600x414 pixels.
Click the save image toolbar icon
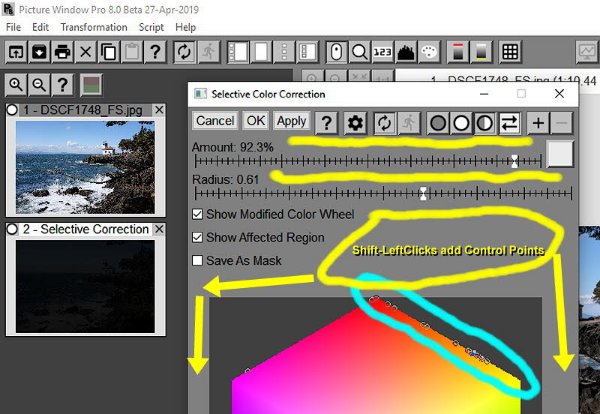coord(39,52)
